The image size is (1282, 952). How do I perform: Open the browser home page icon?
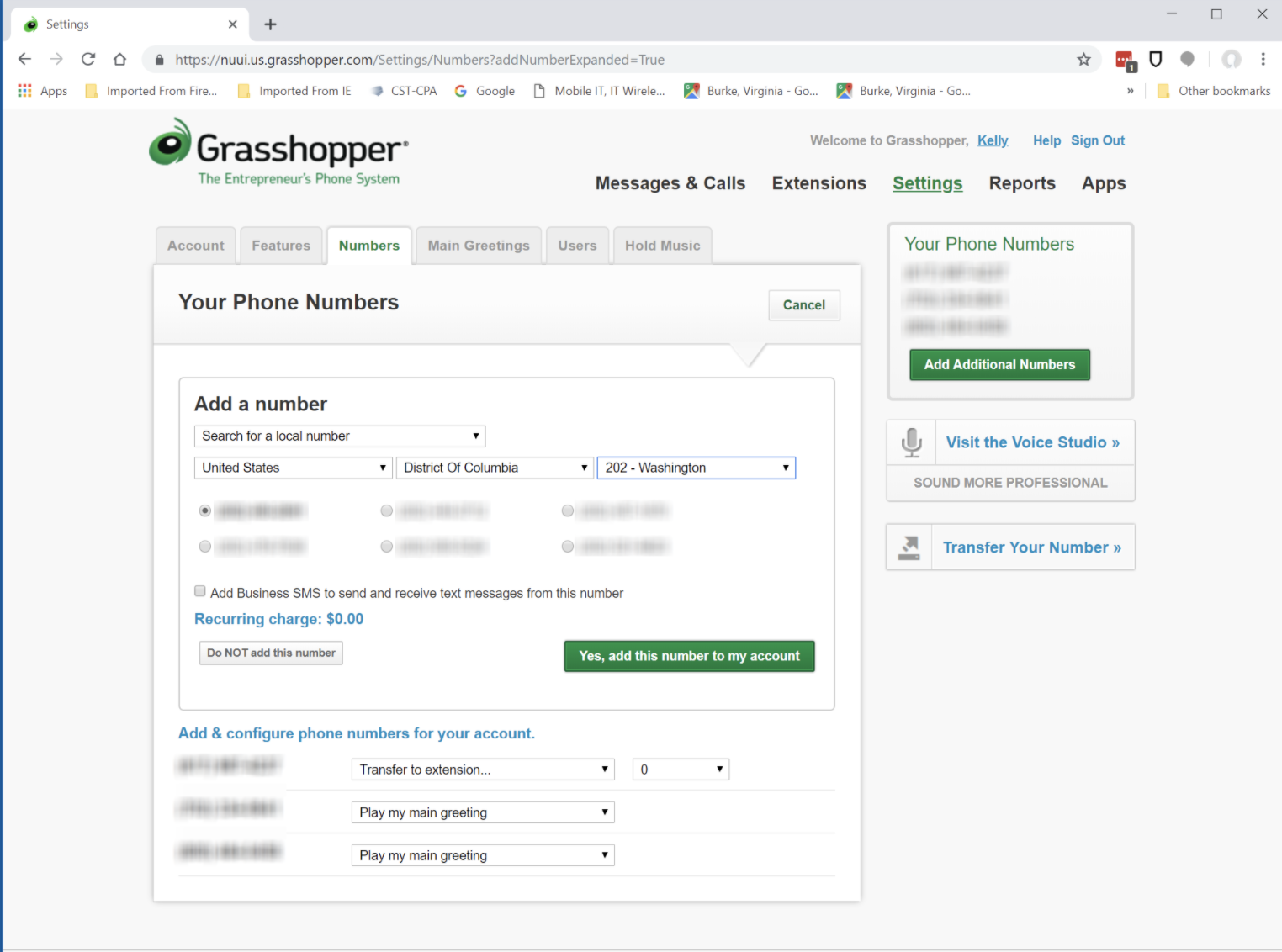pos(120,59)
